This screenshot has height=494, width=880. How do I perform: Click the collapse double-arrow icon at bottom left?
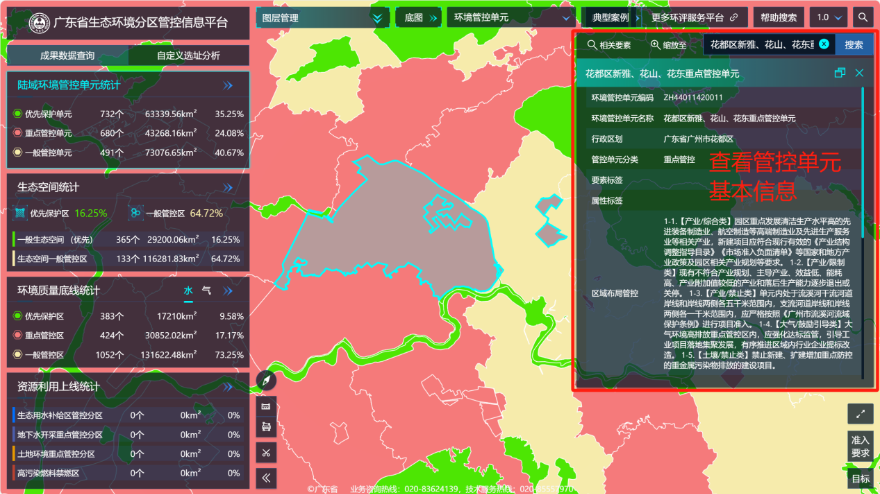266,477
